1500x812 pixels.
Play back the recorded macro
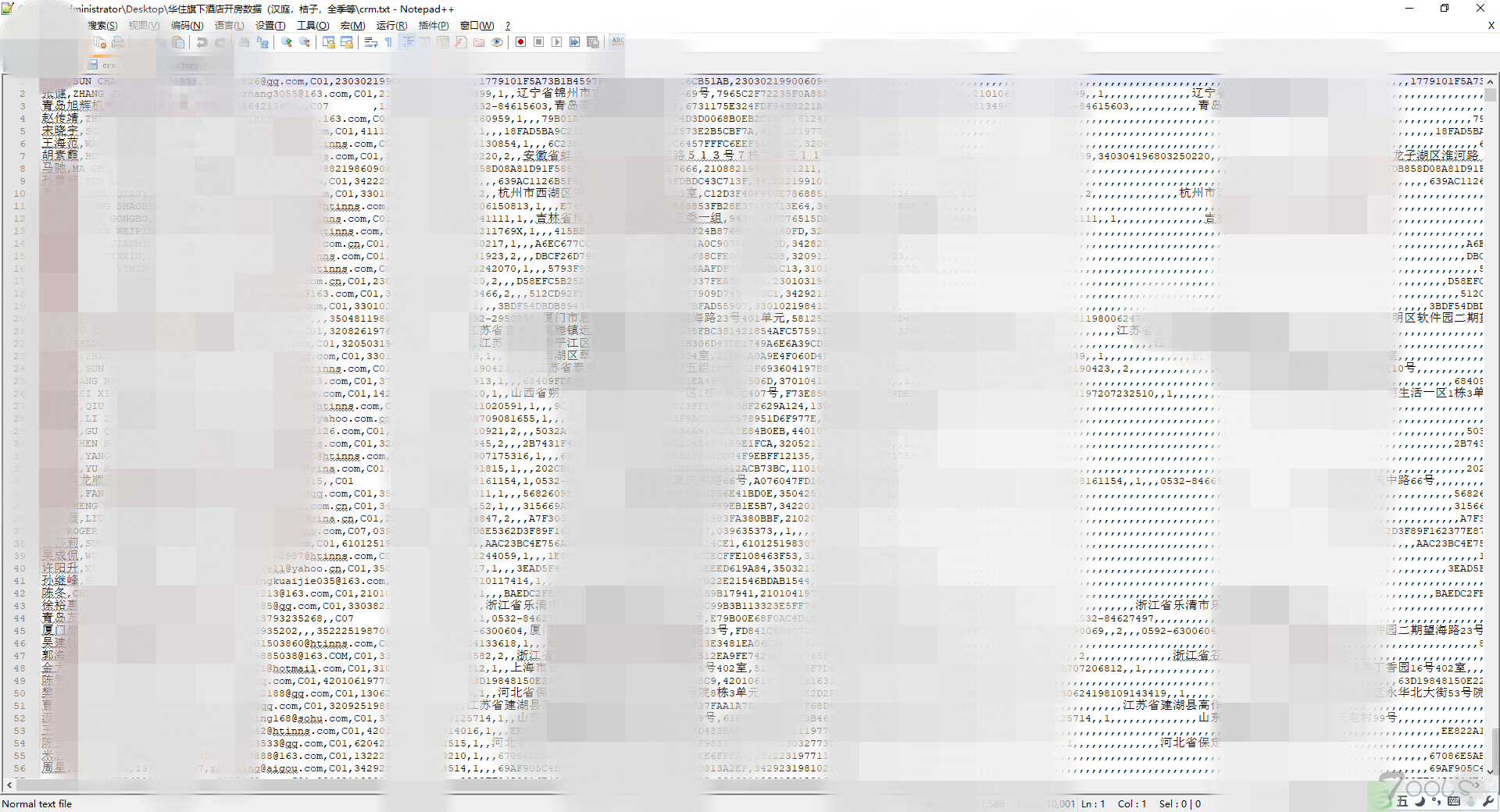coord(556,42)
